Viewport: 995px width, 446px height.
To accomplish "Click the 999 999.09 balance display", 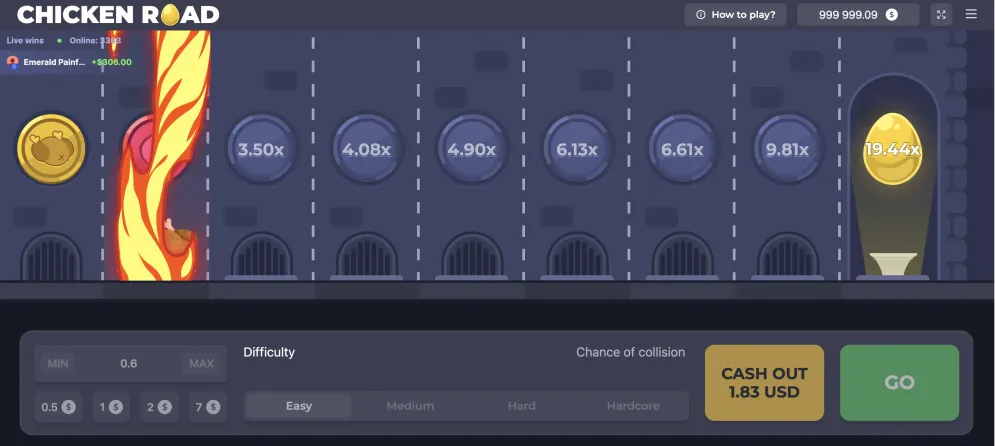I will pyautogui.click(x=858, y=15).
